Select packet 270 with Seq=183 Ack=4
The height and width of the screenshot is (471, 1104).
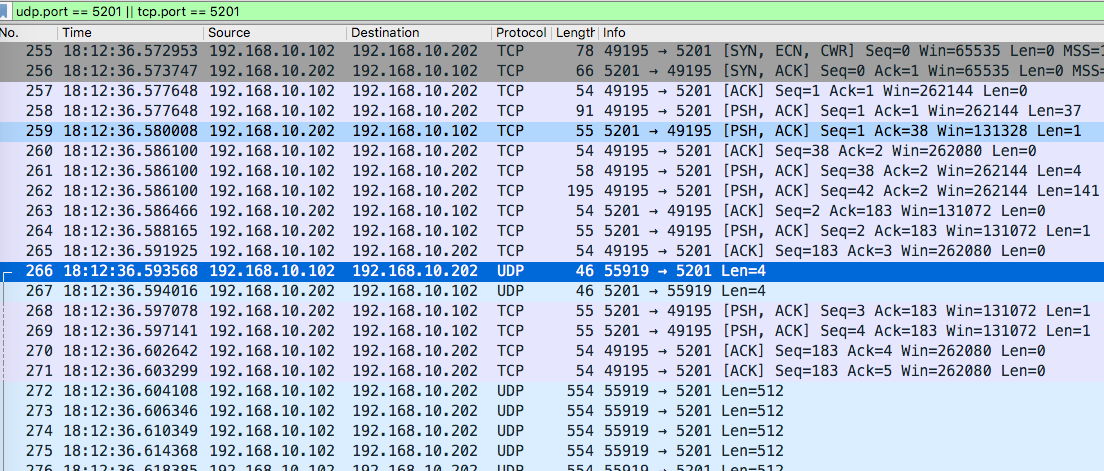click(552, 350)
